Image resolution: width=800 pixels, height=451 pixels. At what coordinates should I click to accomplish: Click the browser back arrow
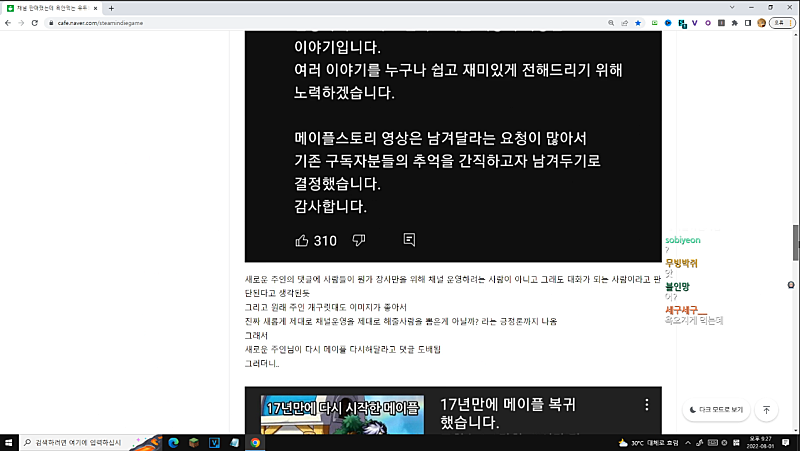tap(8, 23)
